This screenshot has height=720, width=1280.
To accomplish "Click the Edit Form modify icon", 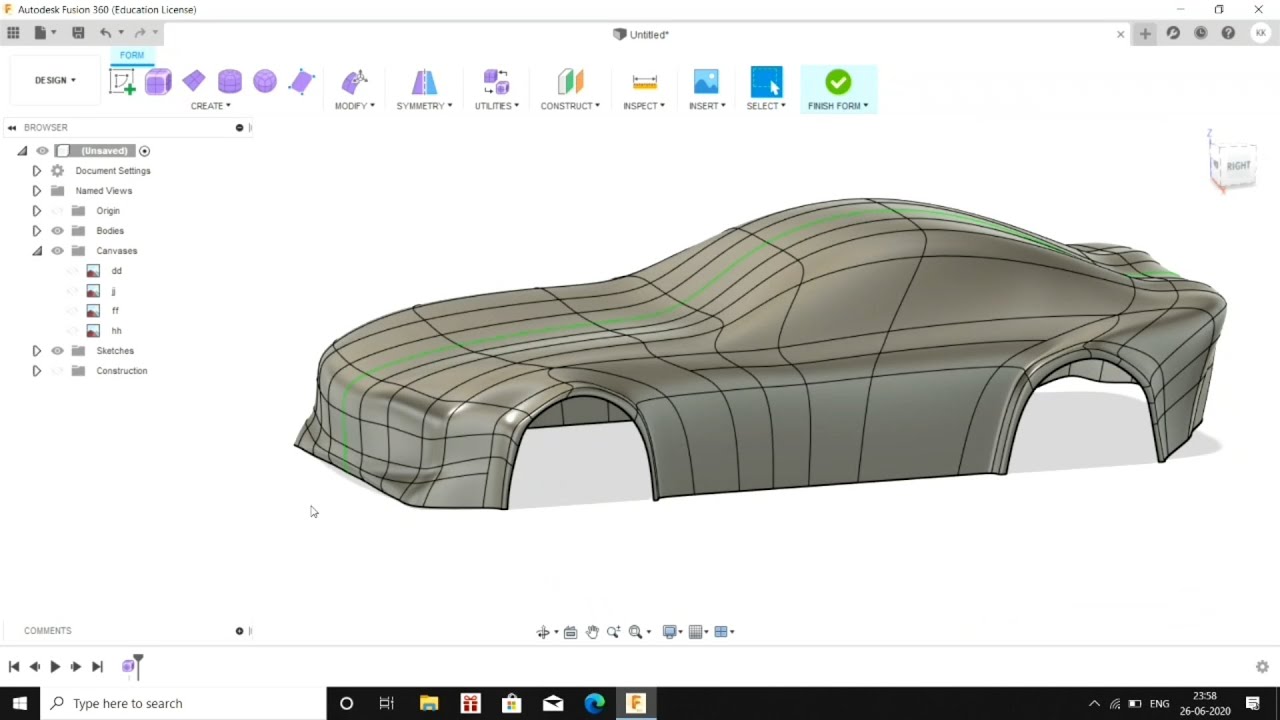I will point(354,82).
